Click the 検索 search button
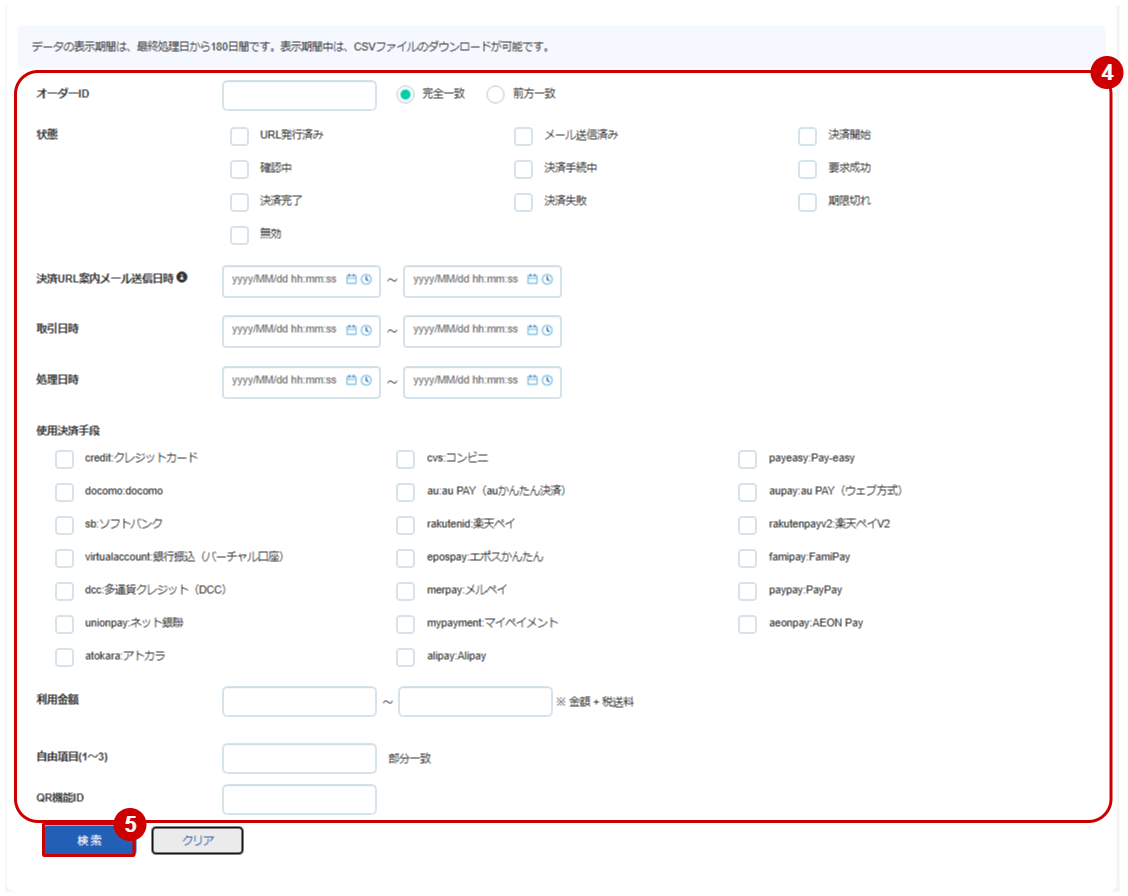The width and height of the screenshot is (1128, 896). (89, 841)
